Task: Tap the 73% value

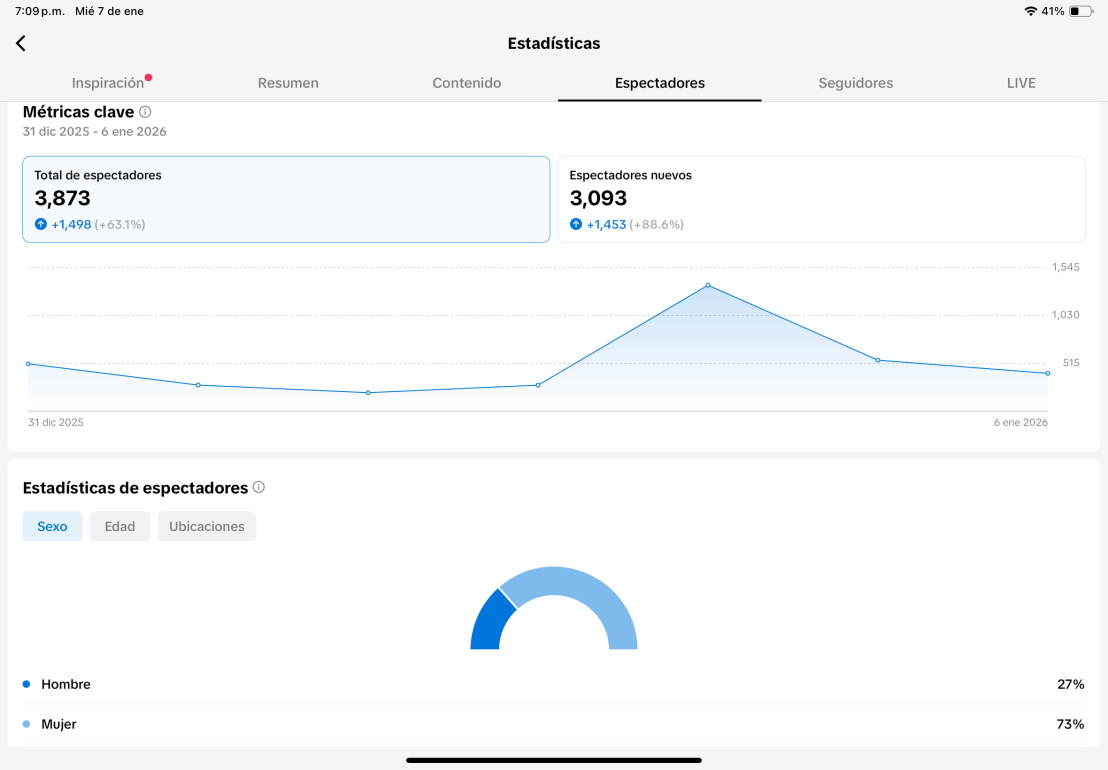Action: pos(1071,724)
